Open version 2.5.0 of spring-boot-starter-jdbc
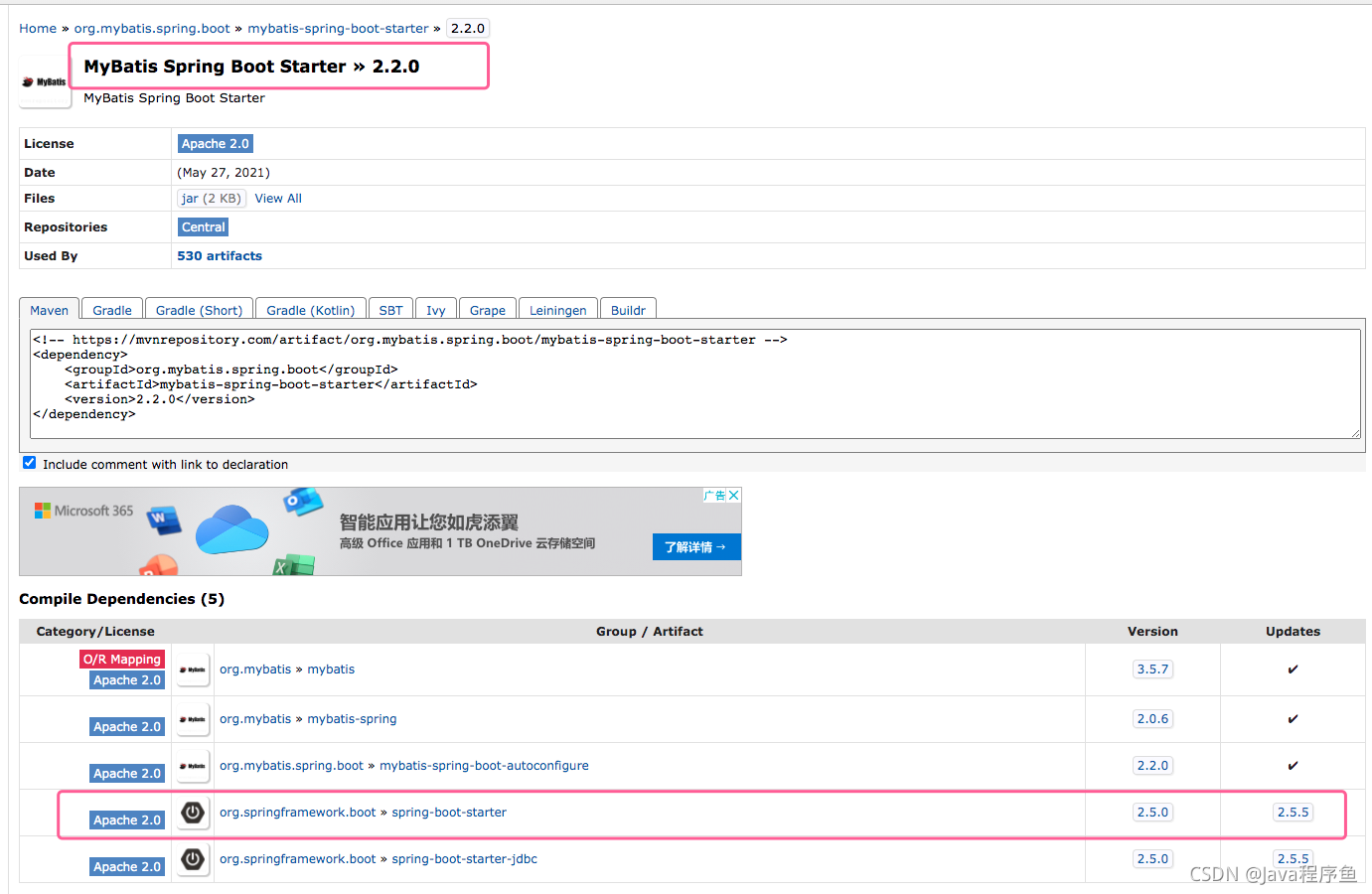 1152,859
